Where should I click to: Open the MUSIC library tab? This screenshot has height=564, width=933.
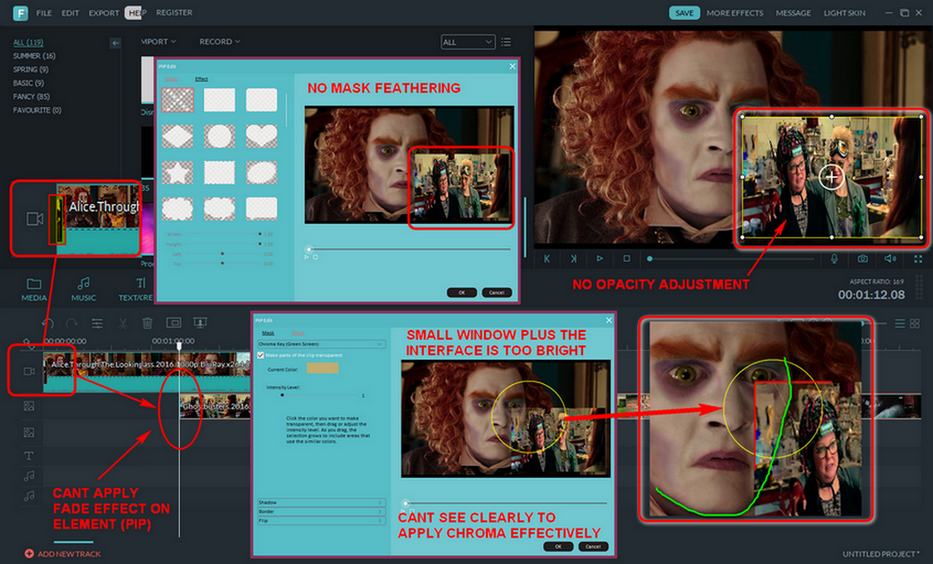[x=83, y=290]
